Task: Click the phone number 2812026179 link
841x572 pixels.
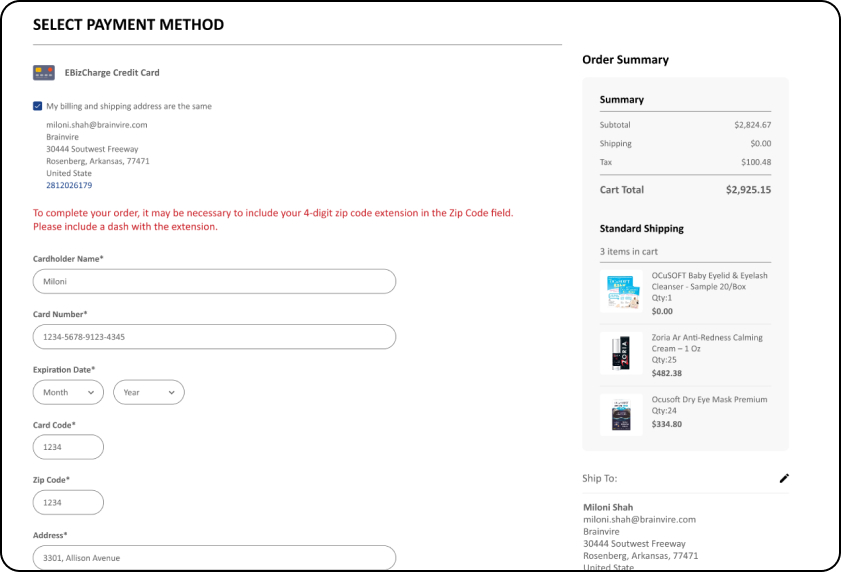Action: [69, 185]
